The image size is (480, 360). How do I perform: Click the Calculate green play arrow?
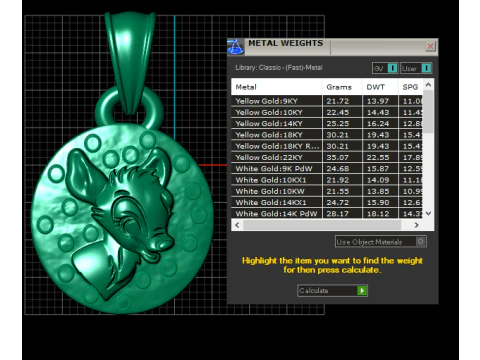tap(362, 291)
